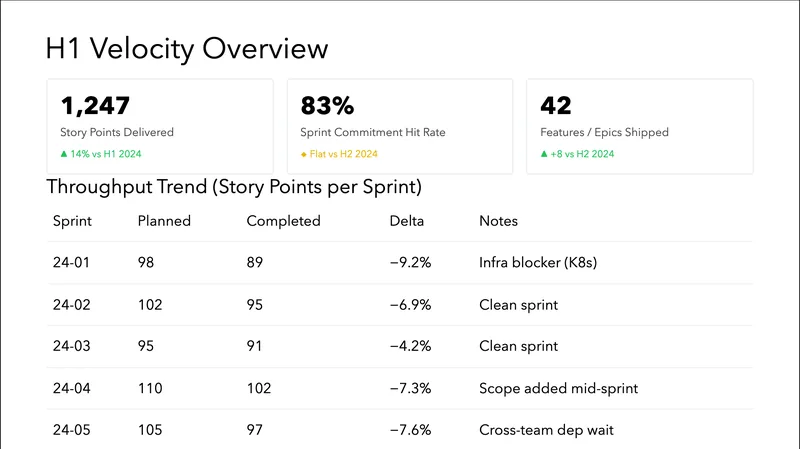The height and width of the screenshot is (449, 800).
Task: Click the Sprint Commitment Hit Rate label
Action: point(373,132)
